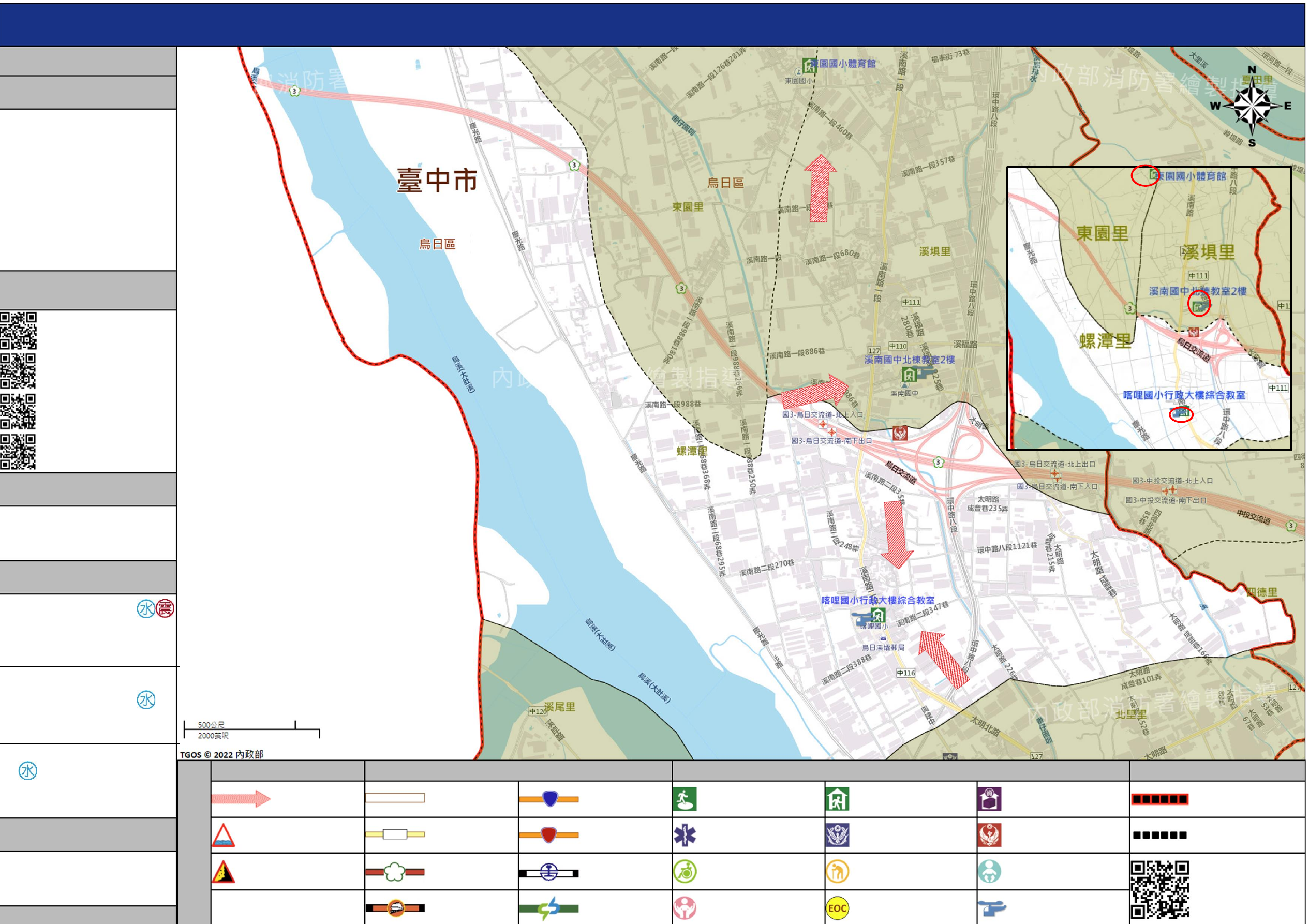The width and height of the screenshot is (1309, 924).
Task: Click the landslide warning triangle legend icon
Action: coord(224,872)
